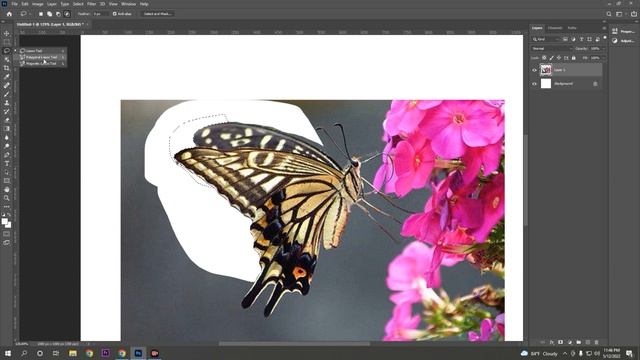Select the Dodge tool
Image resolution: width=640 pixels, height=360 pixels.
7,146
